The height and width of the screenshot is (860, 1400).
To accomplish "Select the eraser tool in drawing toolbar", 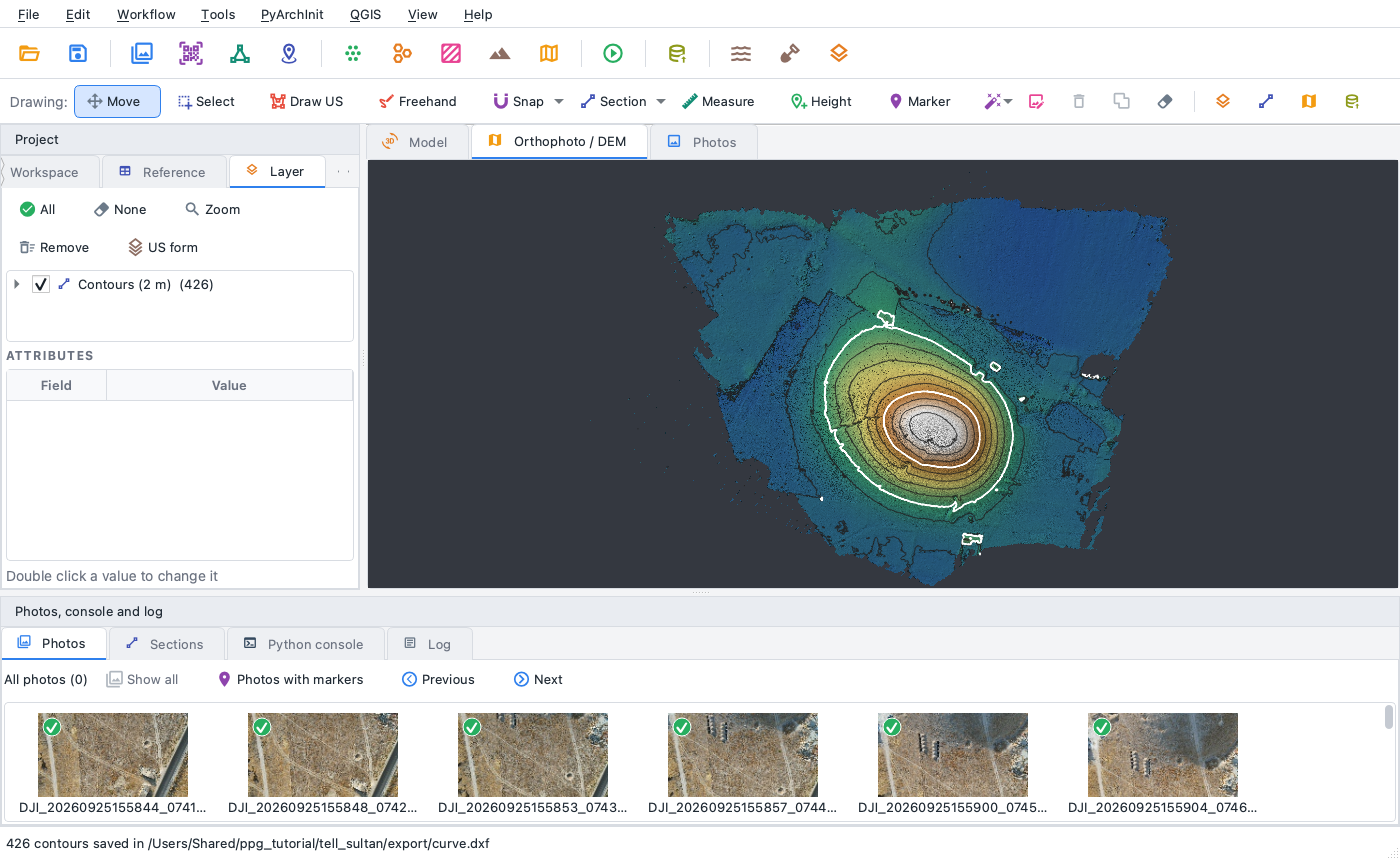I will click(x=1165, y=101).
